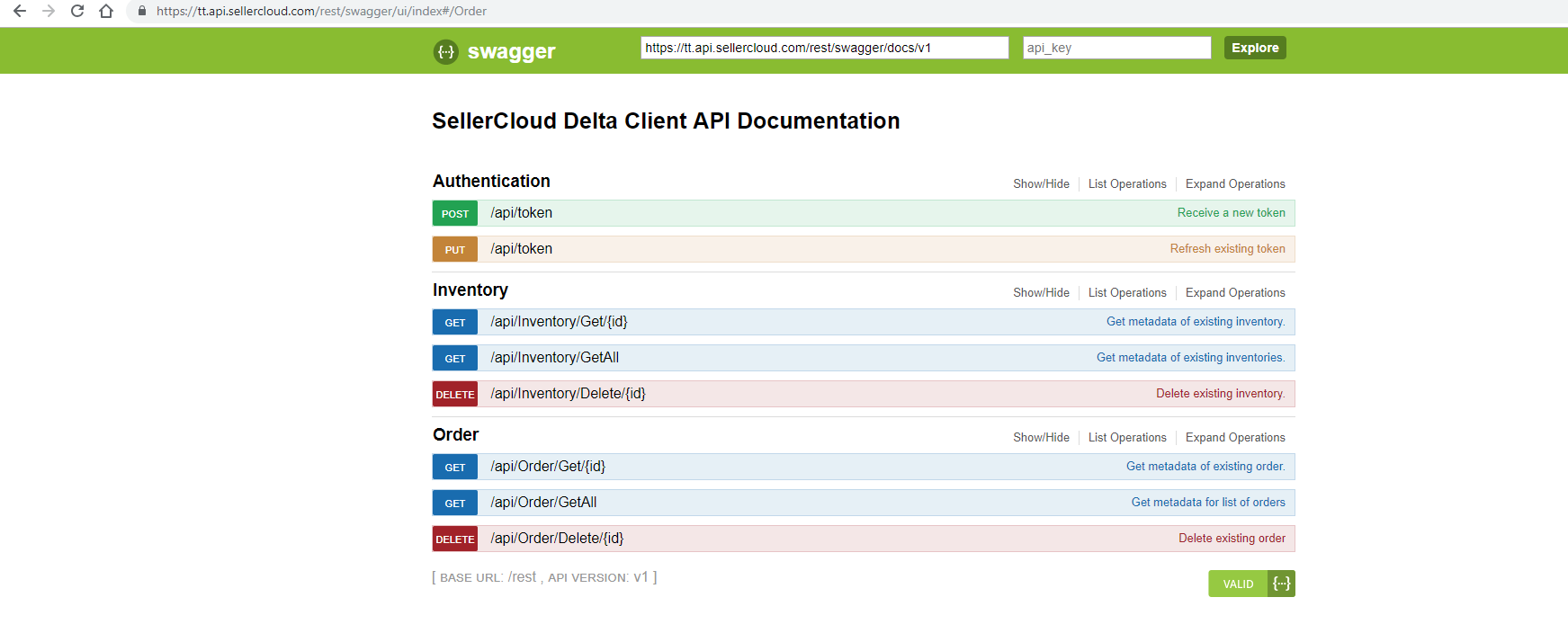The image size is (1568, 642).
Task: Go back using the browser back arrow
Action: (20, 11)
